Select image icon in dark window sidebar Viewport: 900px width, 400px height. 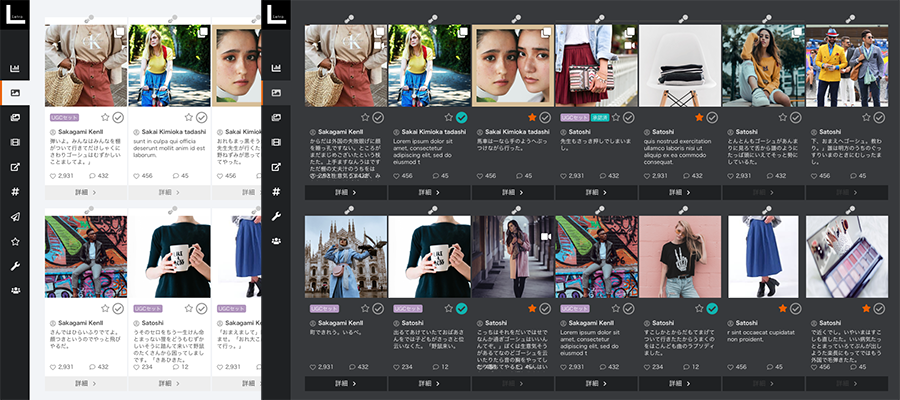[x=276, y=93]
